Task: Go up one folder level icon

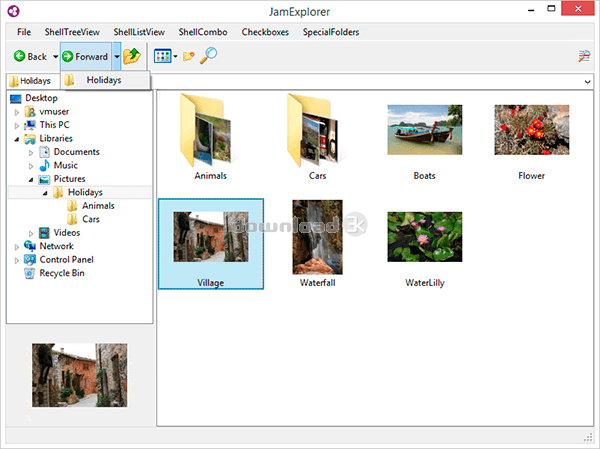Action: [132, 56]
